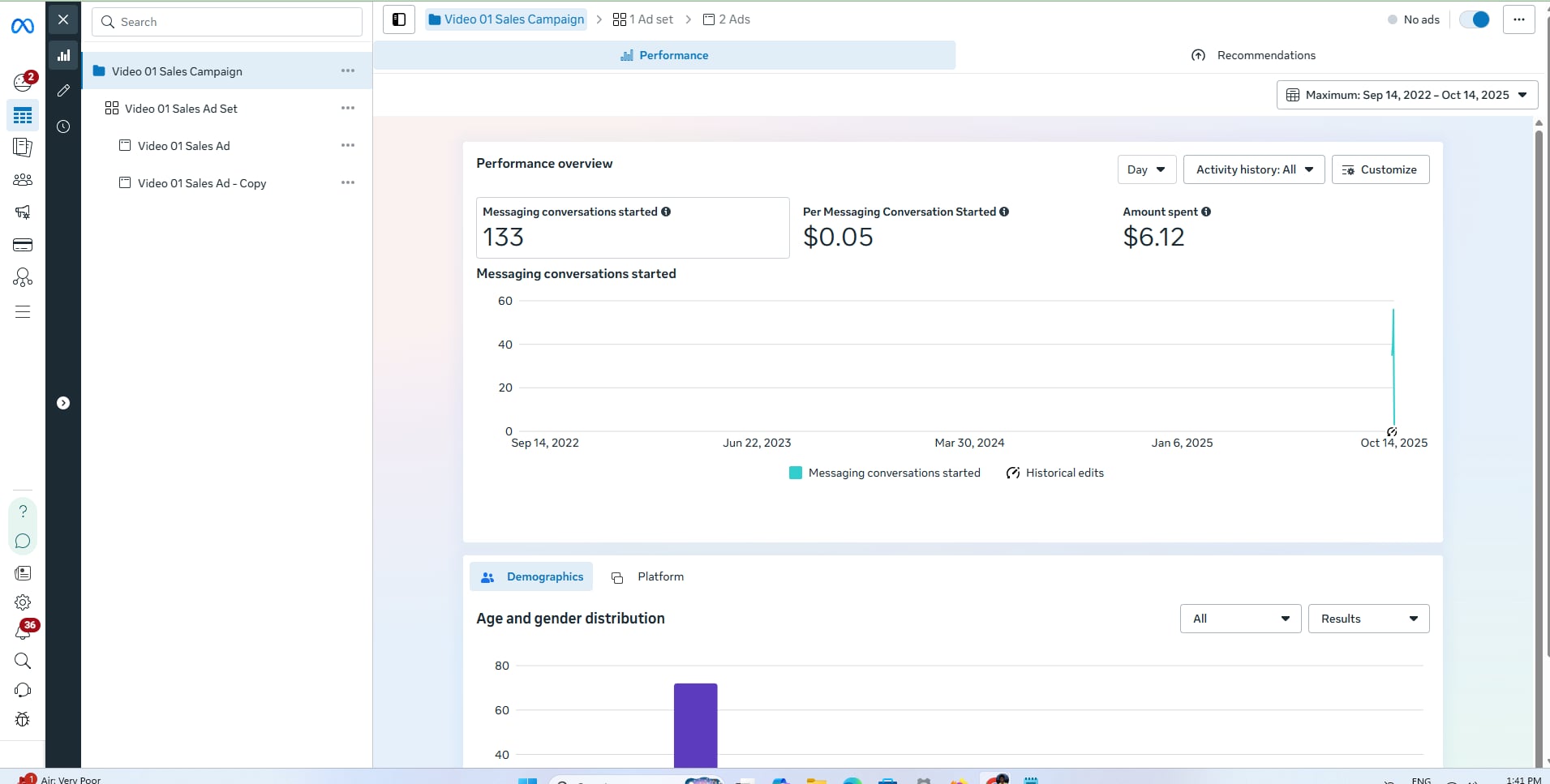The image size is (1550, 784).
Task: Open the Day granularity dropdown
Action: [x=1146, y=169]
